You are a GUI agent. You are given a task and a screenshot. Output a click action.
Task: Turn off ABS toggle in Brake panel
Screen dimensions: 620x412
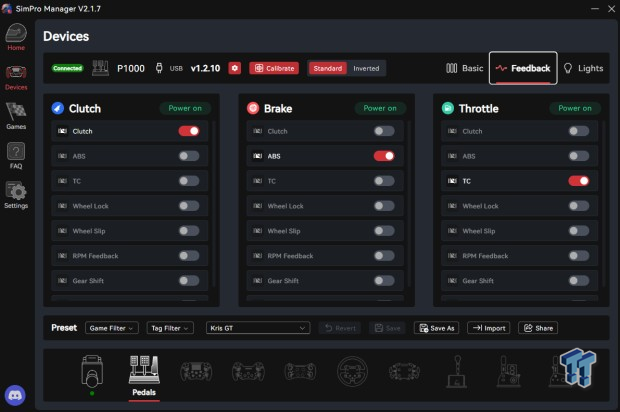(x=384, y=156)
